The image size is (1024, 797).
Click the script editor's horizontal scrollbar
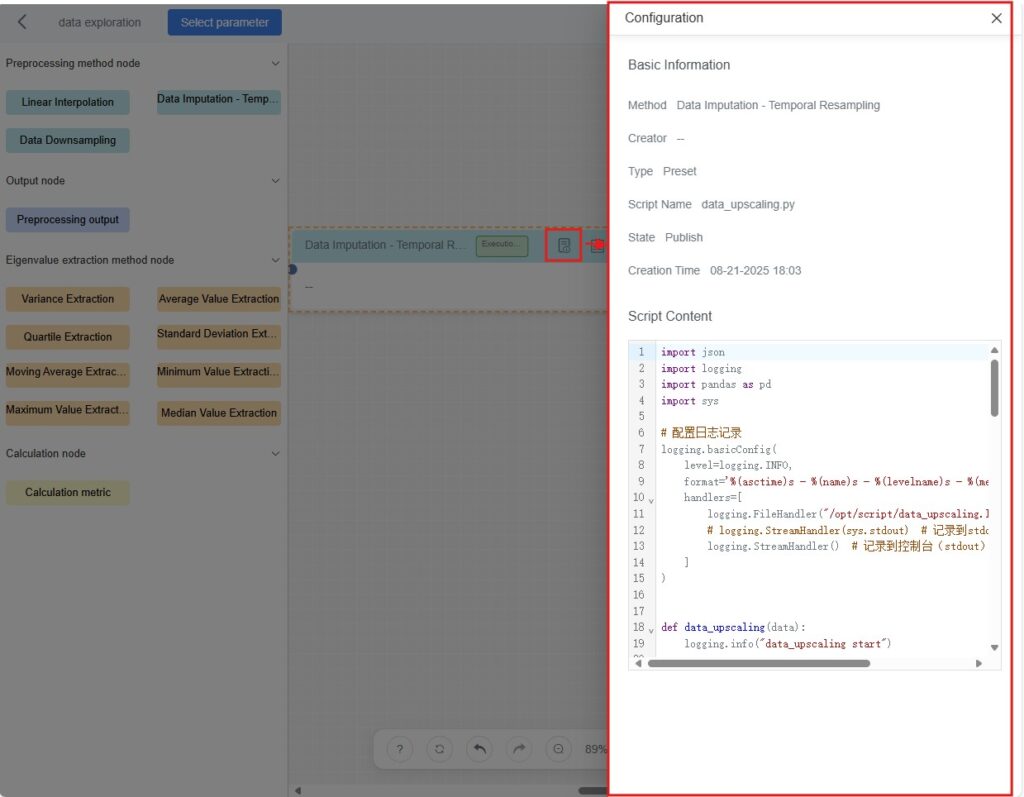coord(758,663)
